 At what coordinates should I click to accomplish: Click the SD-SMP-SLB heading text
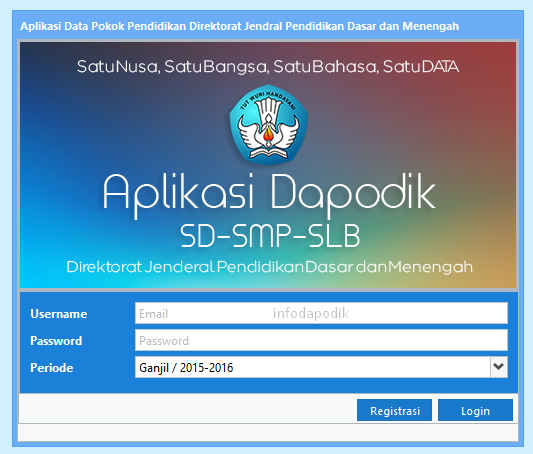[x=270, y=236]
